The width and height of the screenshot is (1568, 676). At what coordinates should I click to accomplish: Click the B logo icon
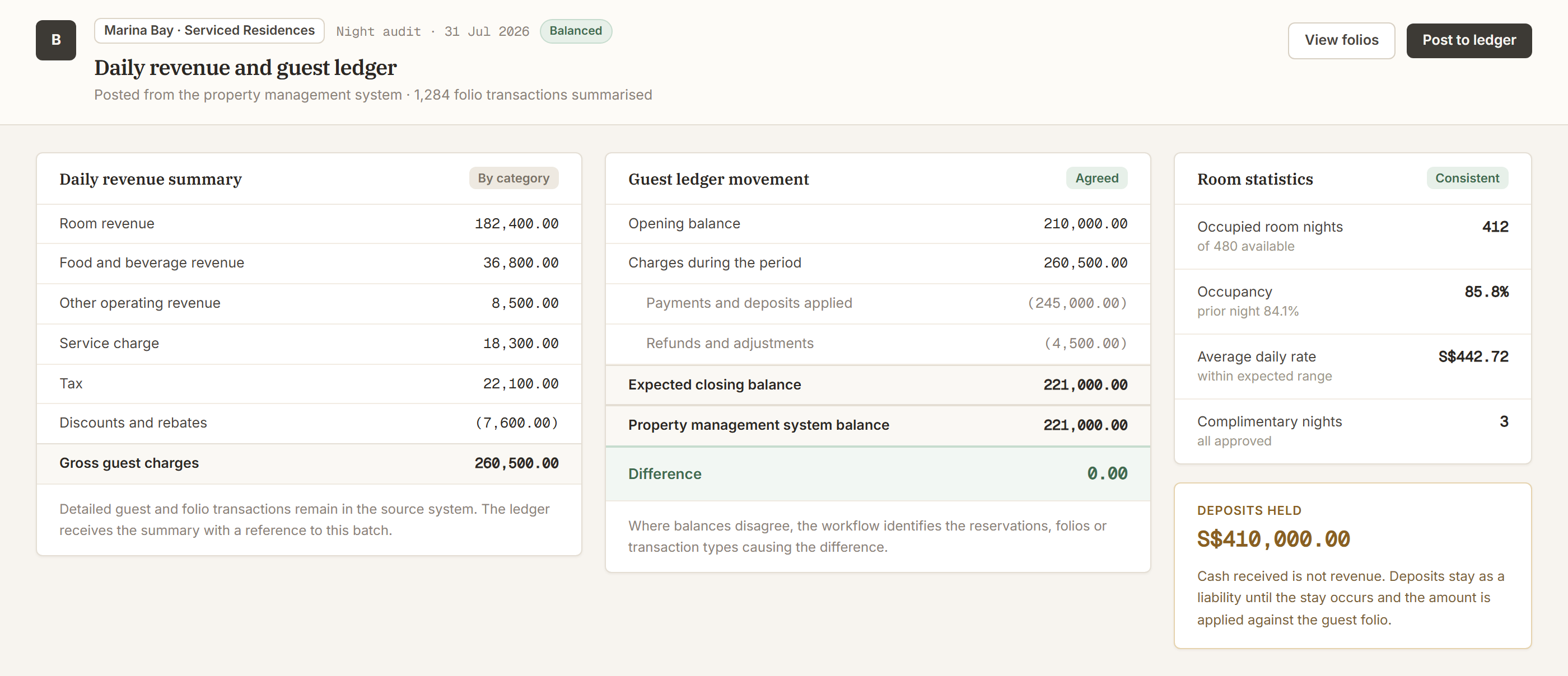pos(56,40)
